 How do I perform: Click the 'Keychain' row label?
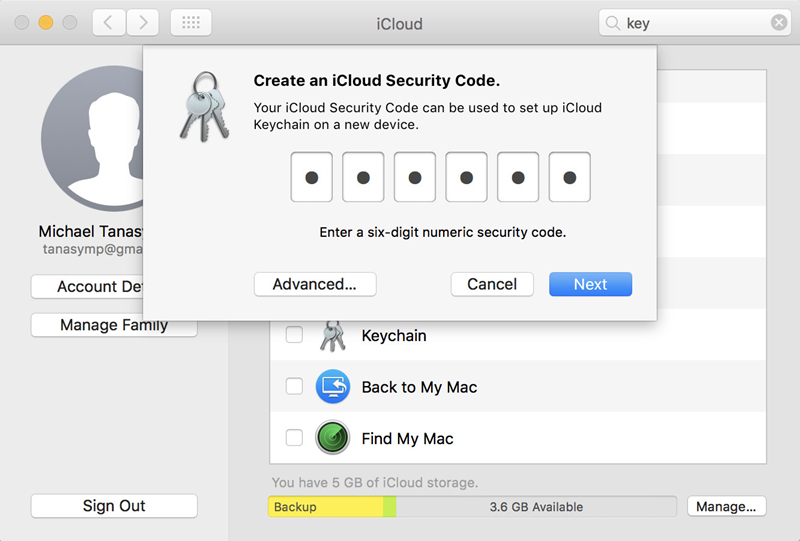pyautogui.click(x=394, y=336)
